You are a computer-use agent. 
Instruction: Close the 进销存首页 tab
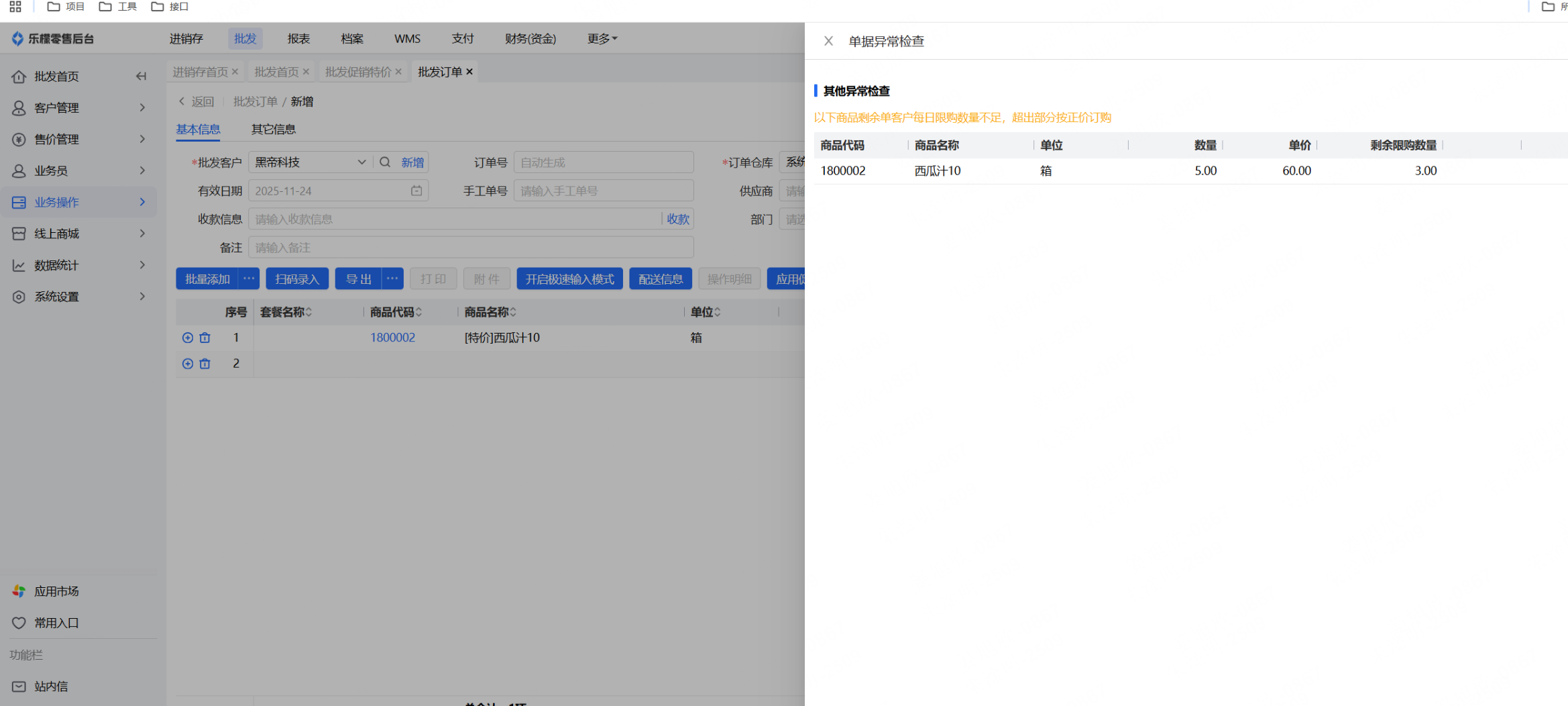[235, 72]
